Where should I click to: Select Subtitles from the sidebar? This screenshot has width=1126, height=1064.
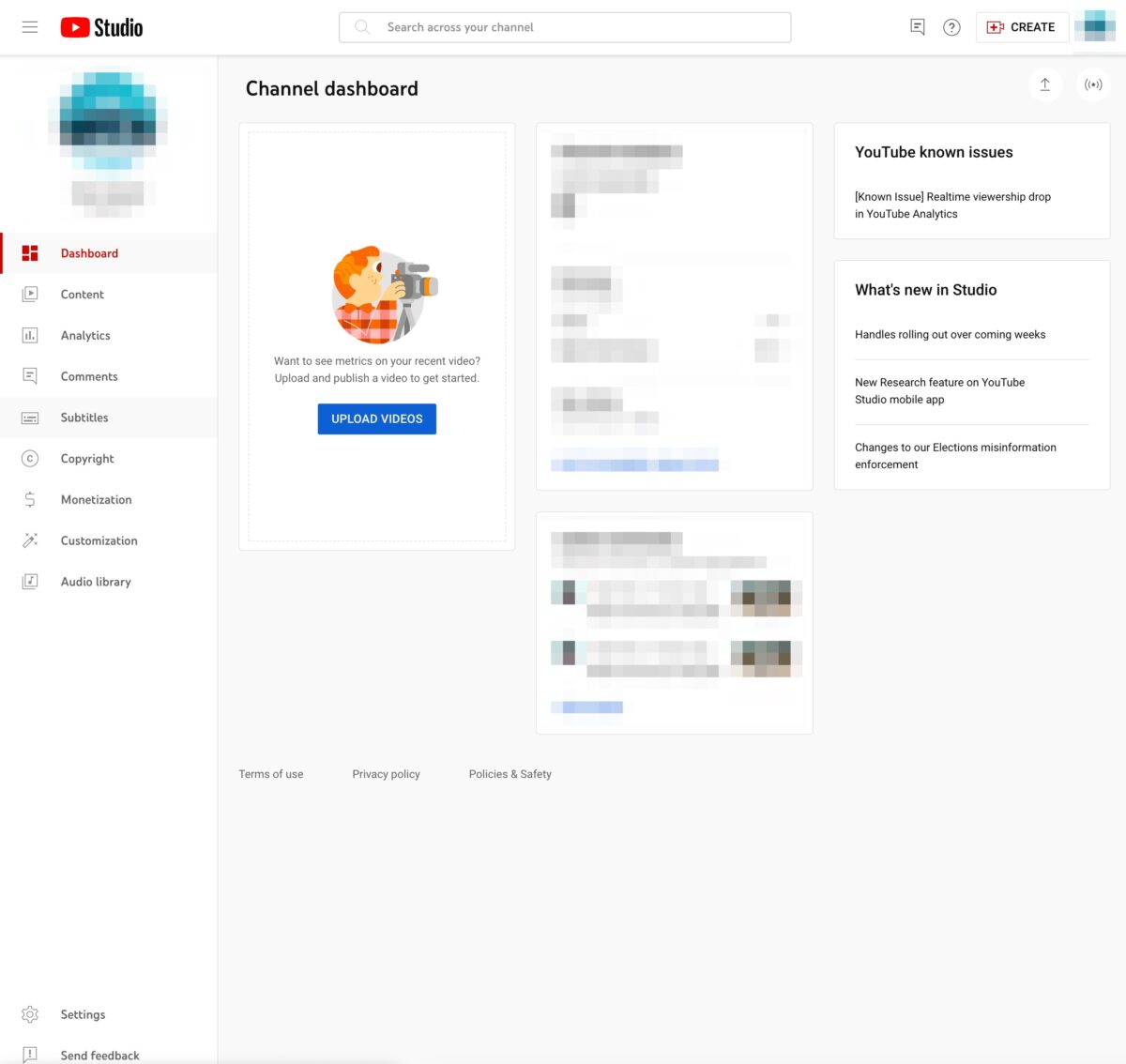(x=84, y=418)
